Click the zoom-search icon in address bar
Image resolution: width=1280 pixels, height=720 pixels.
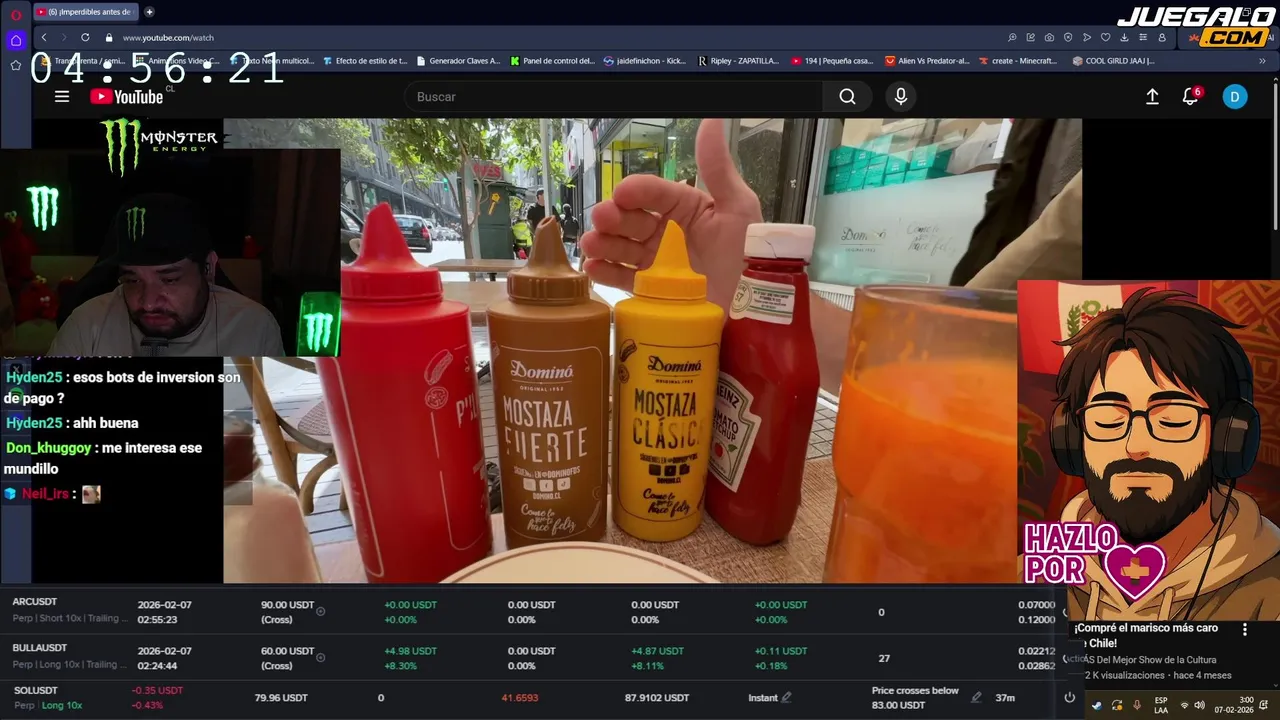(x=1012, y=37)
